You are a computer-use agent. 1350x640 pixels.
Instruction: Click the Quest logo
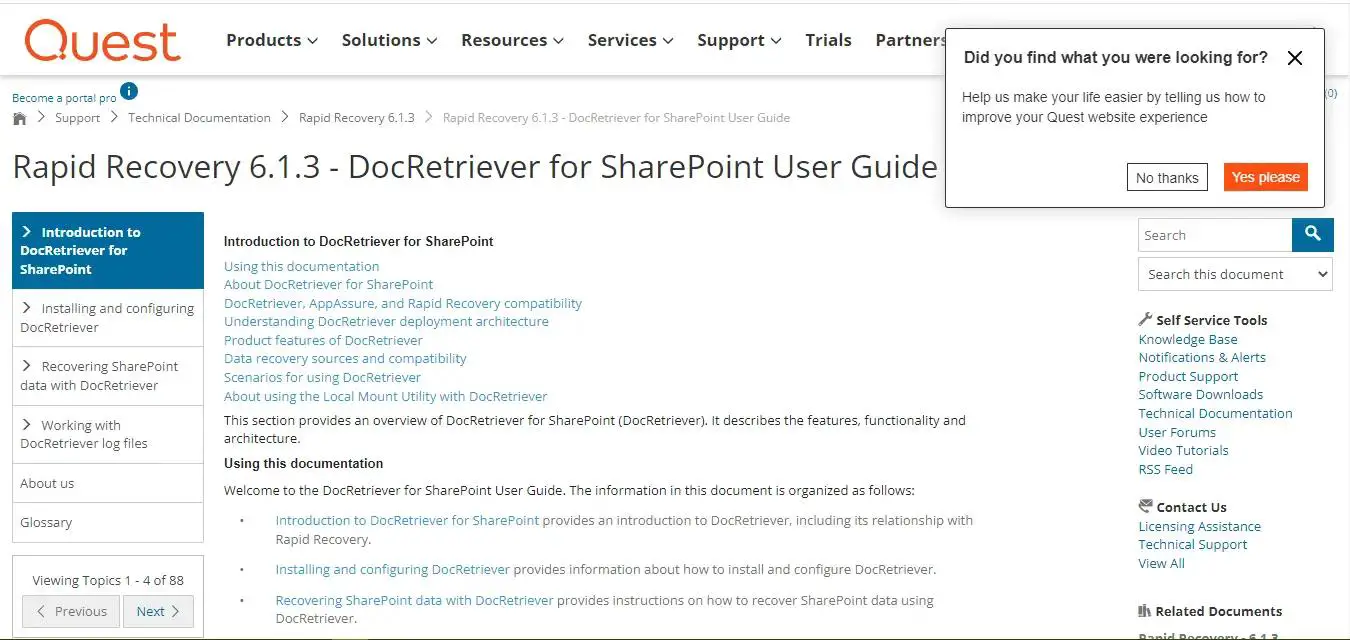click(102, 41)
